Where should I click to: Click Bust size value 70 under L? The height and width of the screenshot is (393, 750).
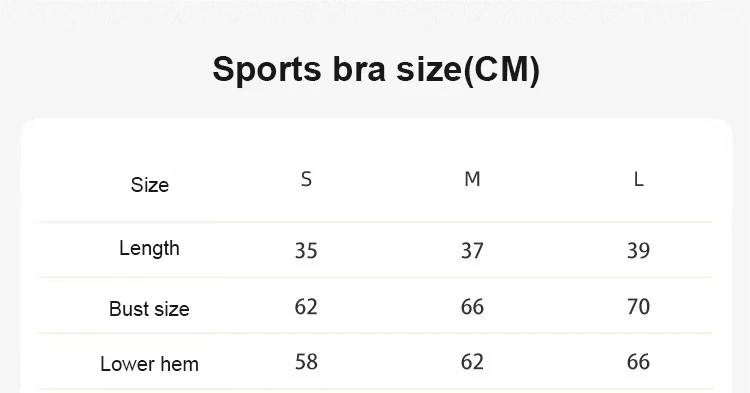(639, 306)
